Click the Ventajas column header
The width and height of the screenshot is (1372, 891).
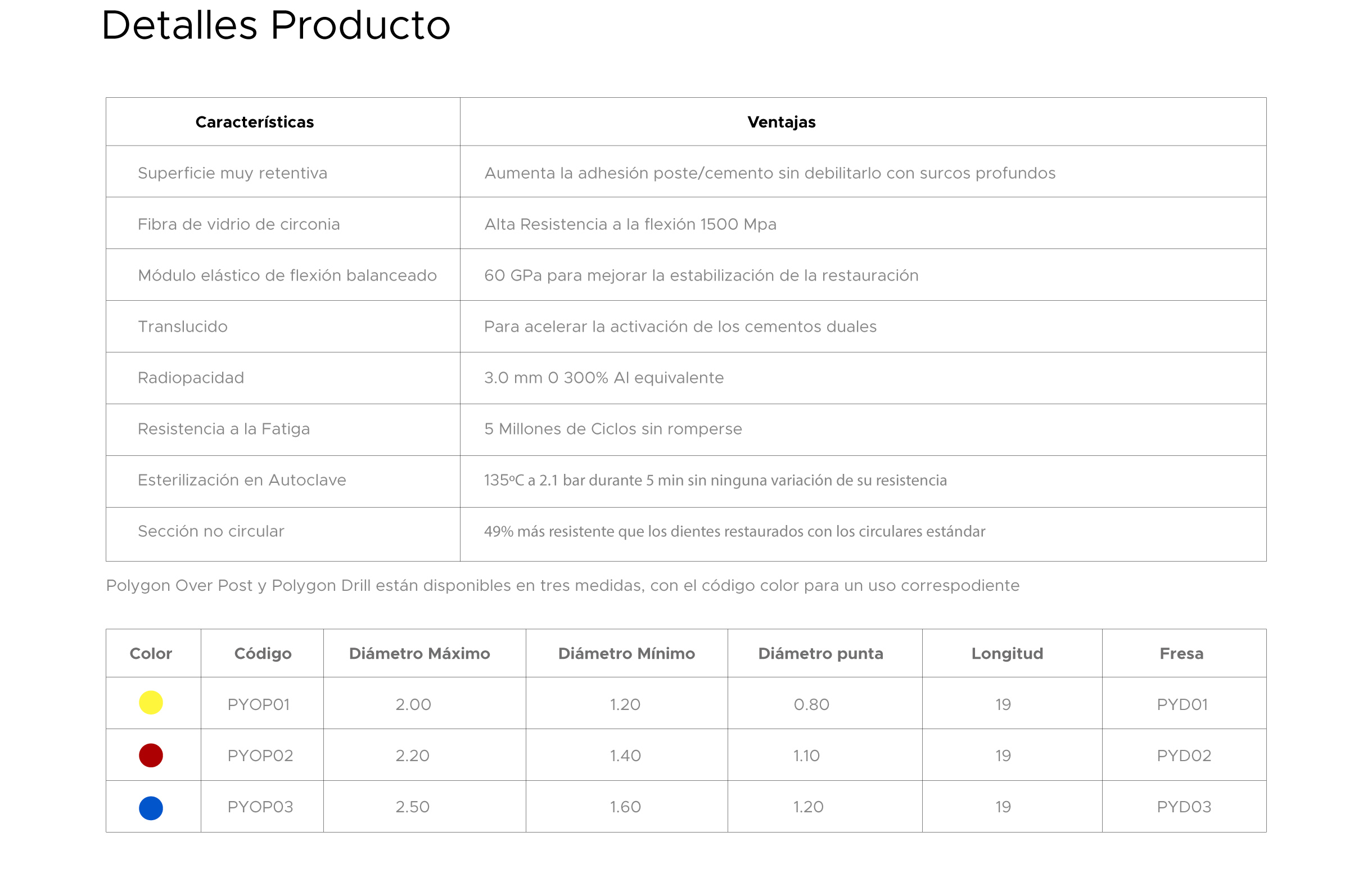point(781,122)
